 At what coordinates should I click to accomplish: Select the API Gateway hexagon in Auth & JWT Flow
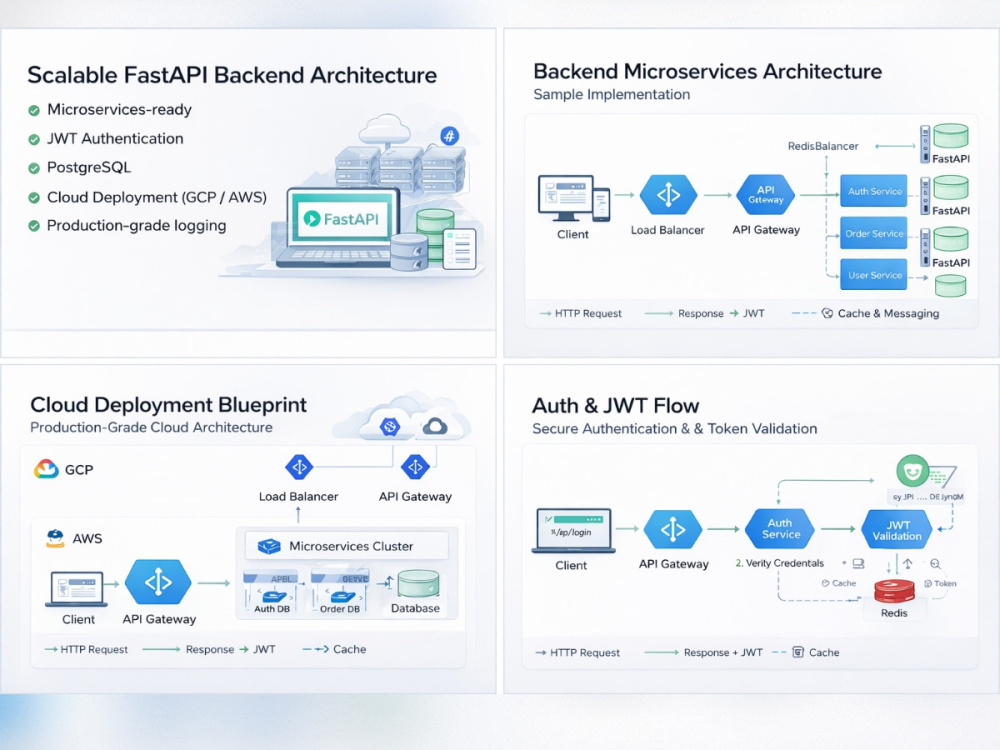click(x=673, y=529)
